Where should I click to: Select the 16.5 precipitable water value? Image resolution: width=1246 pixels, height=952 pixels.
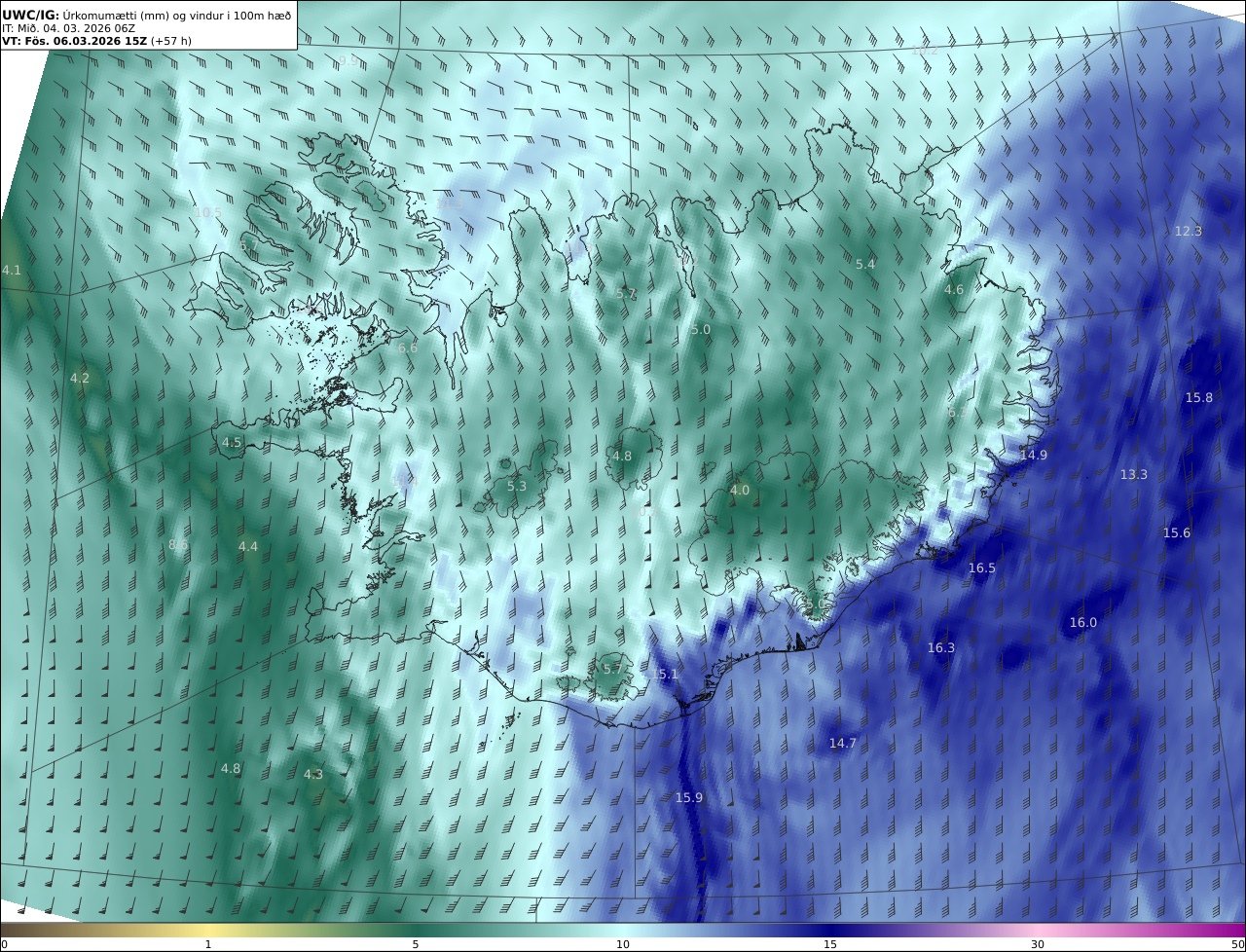coord(981,568)
